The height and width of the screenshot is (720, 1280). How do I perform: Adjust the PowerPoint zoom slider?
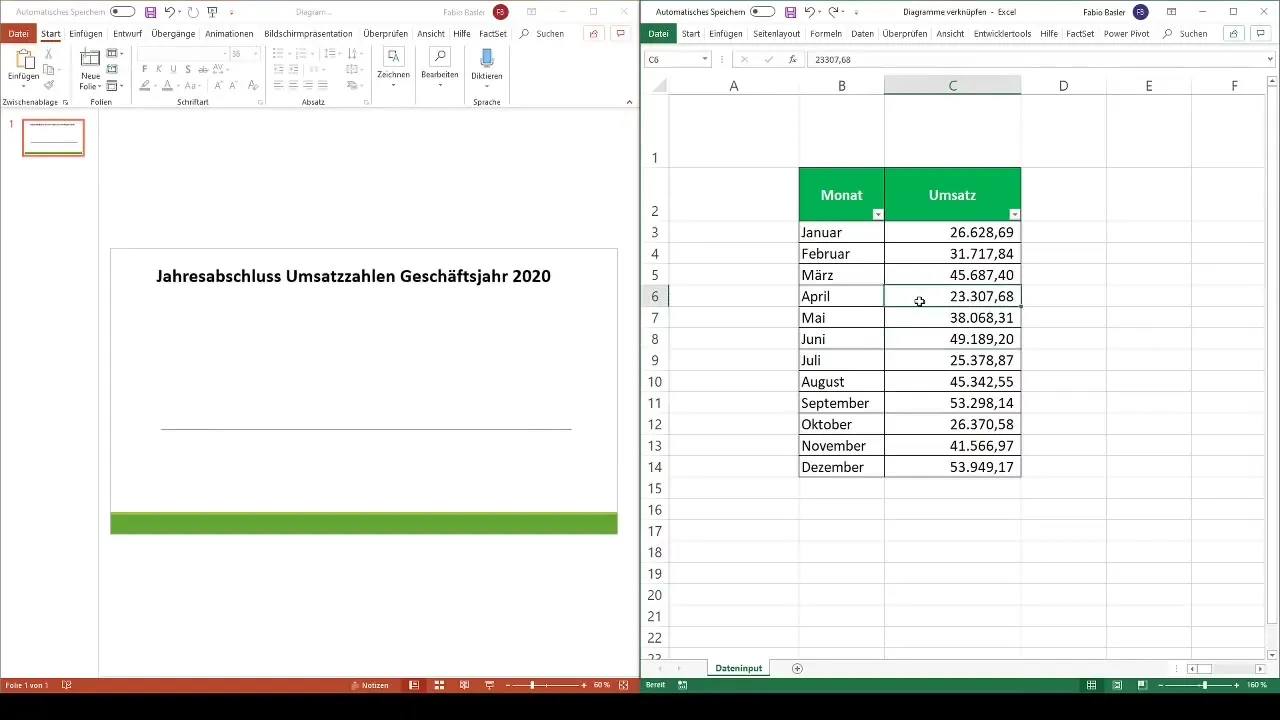[532, 685]
